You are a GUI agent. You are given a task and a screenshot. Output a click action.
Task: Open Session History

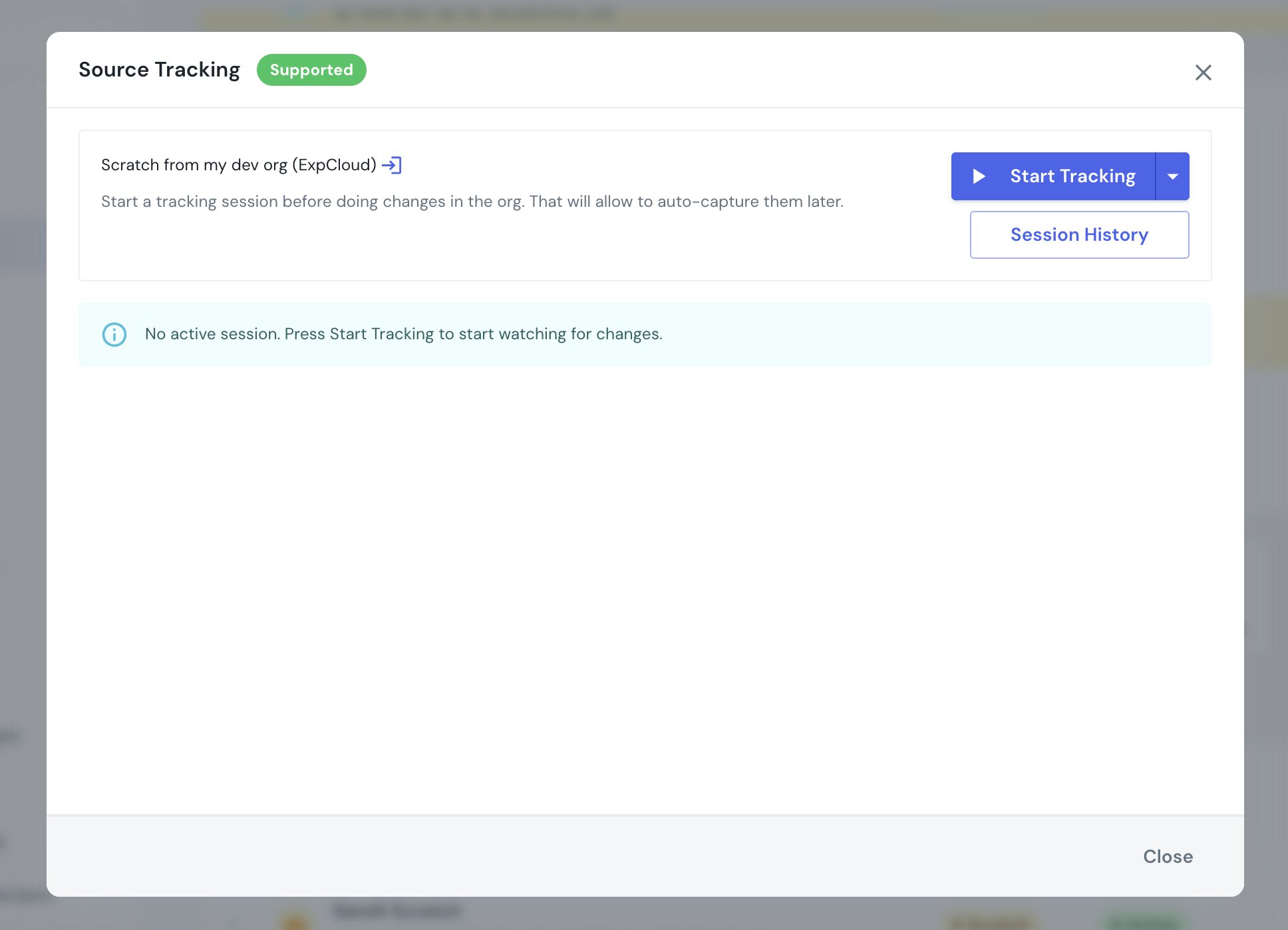[1079, 235]
